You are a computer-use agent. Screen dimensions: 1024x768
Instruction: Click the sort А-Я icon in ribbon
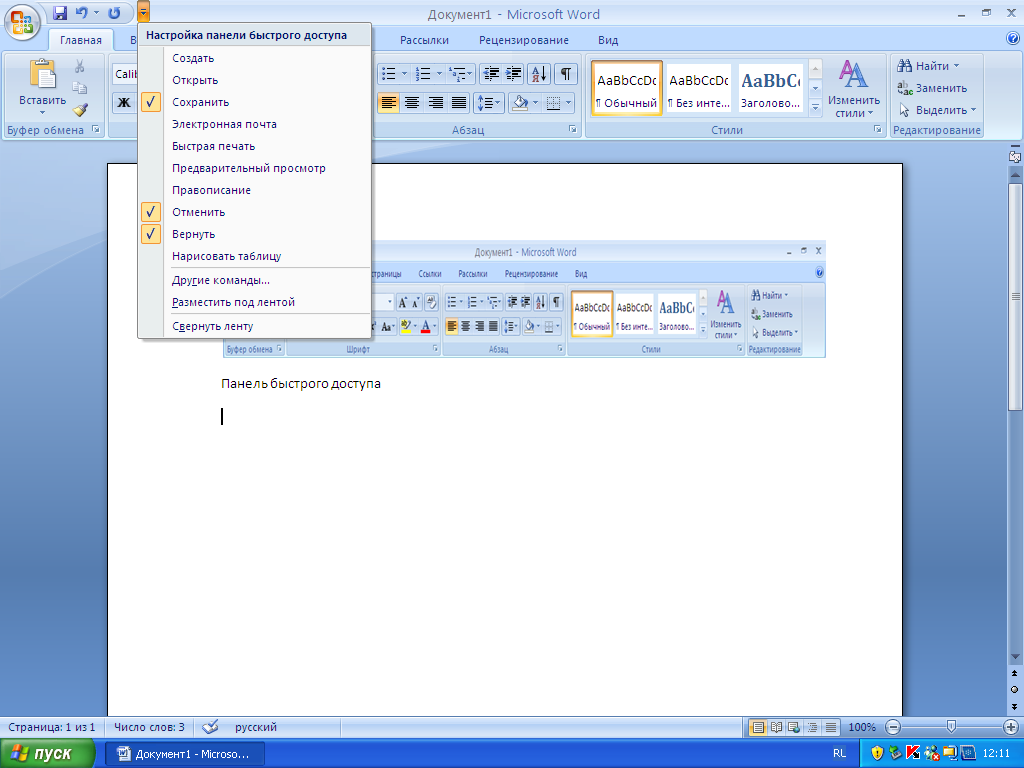click(x=539, y=74)
